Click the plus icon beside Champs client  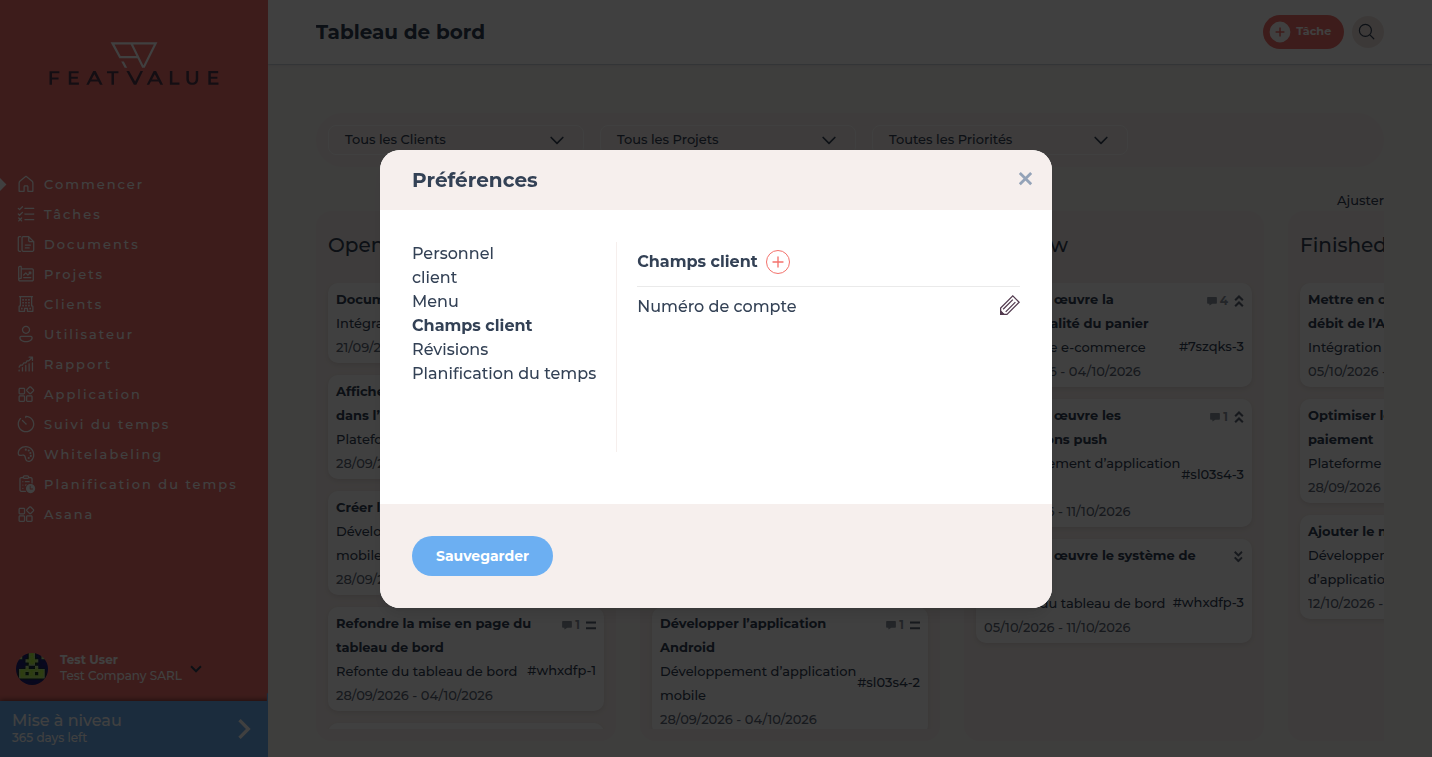tap(778, 262)
